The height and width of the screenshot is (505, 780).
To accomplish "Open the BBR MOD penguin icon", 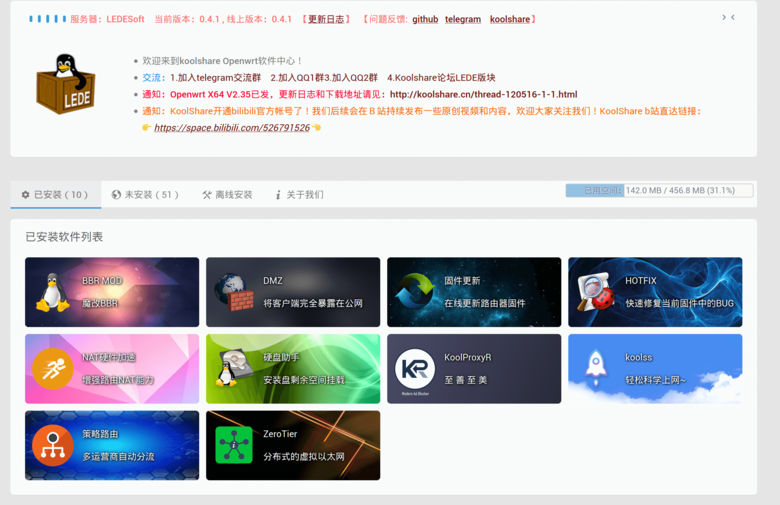I will point(53,293).
